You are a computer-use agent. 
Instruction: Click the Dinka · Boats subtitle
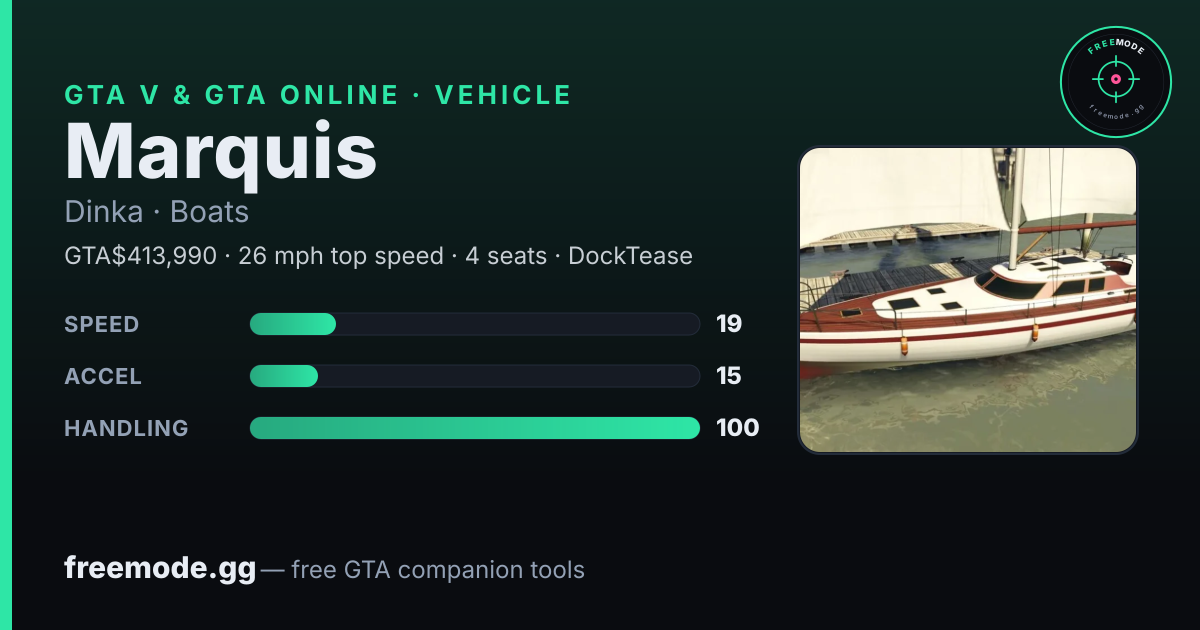click(156, 212)
